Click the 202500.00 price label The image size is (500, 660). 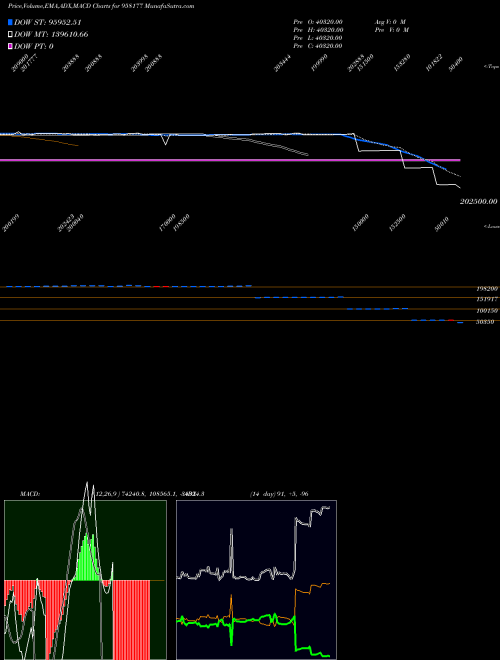[x=479, y=202]
